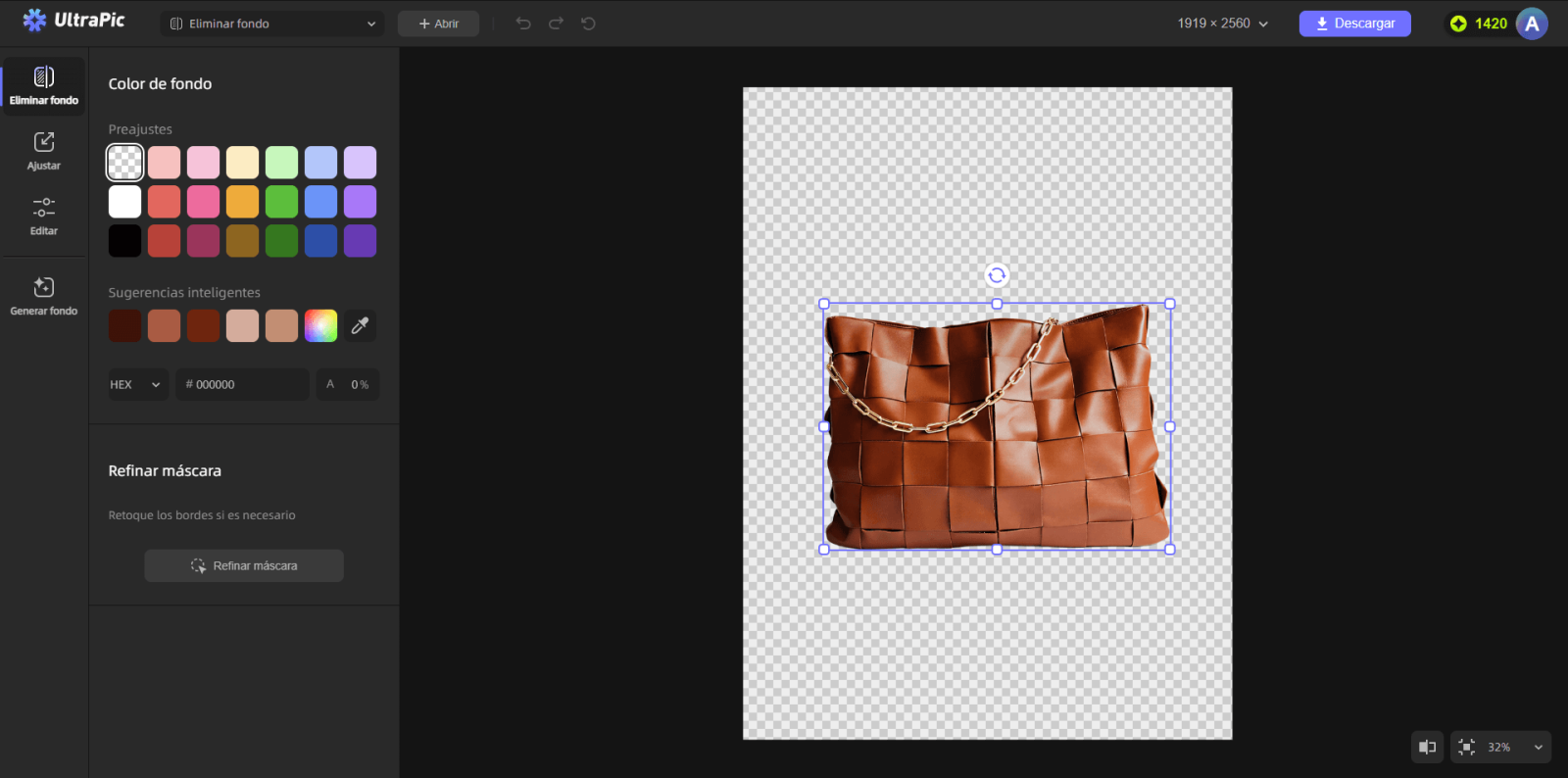Image resolution: width=1568 pixels, height=778 pixels.
Task: Select the dark magenta swatch
Action: 203,241
